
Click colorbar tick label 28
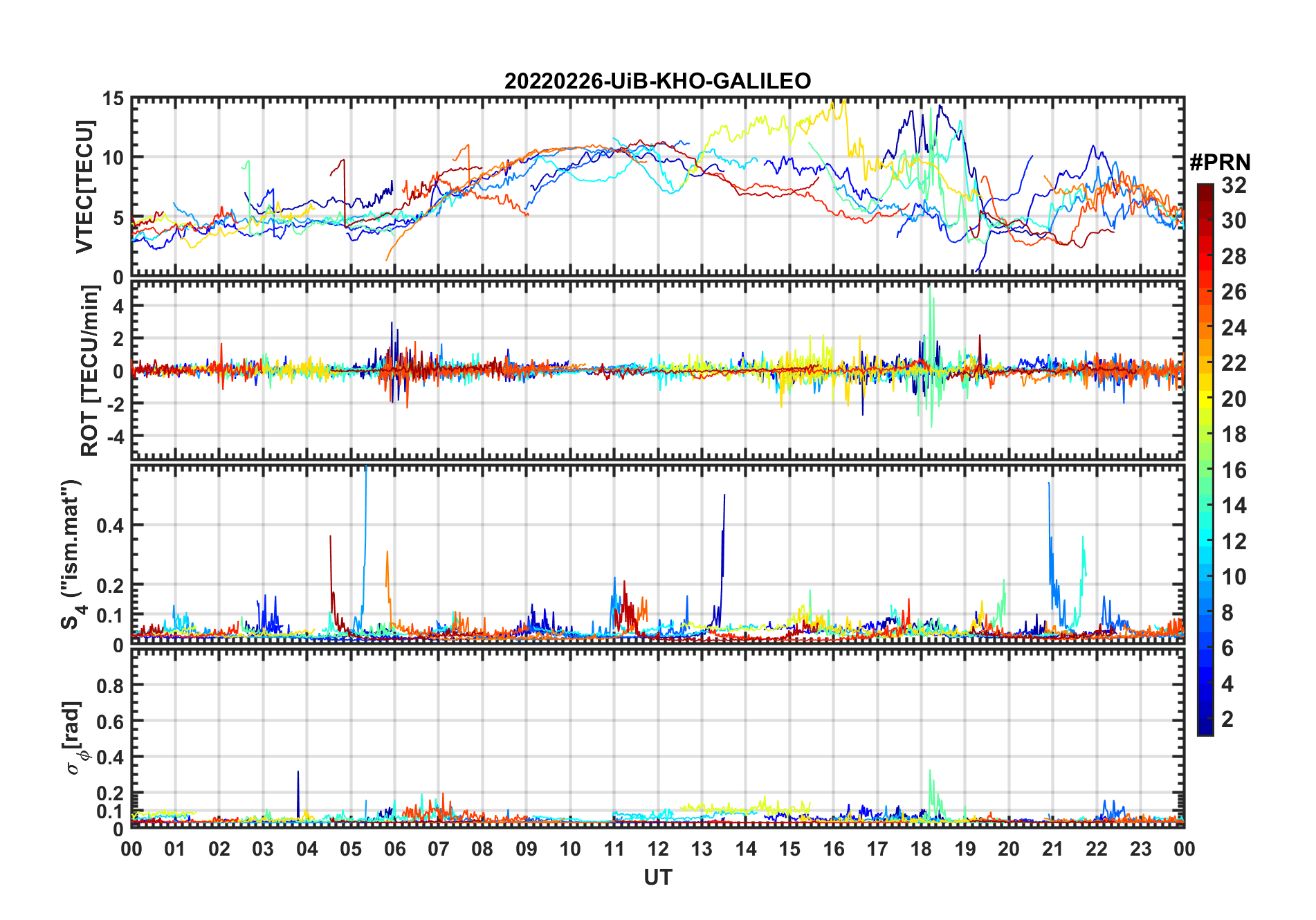coord(1234,257)
